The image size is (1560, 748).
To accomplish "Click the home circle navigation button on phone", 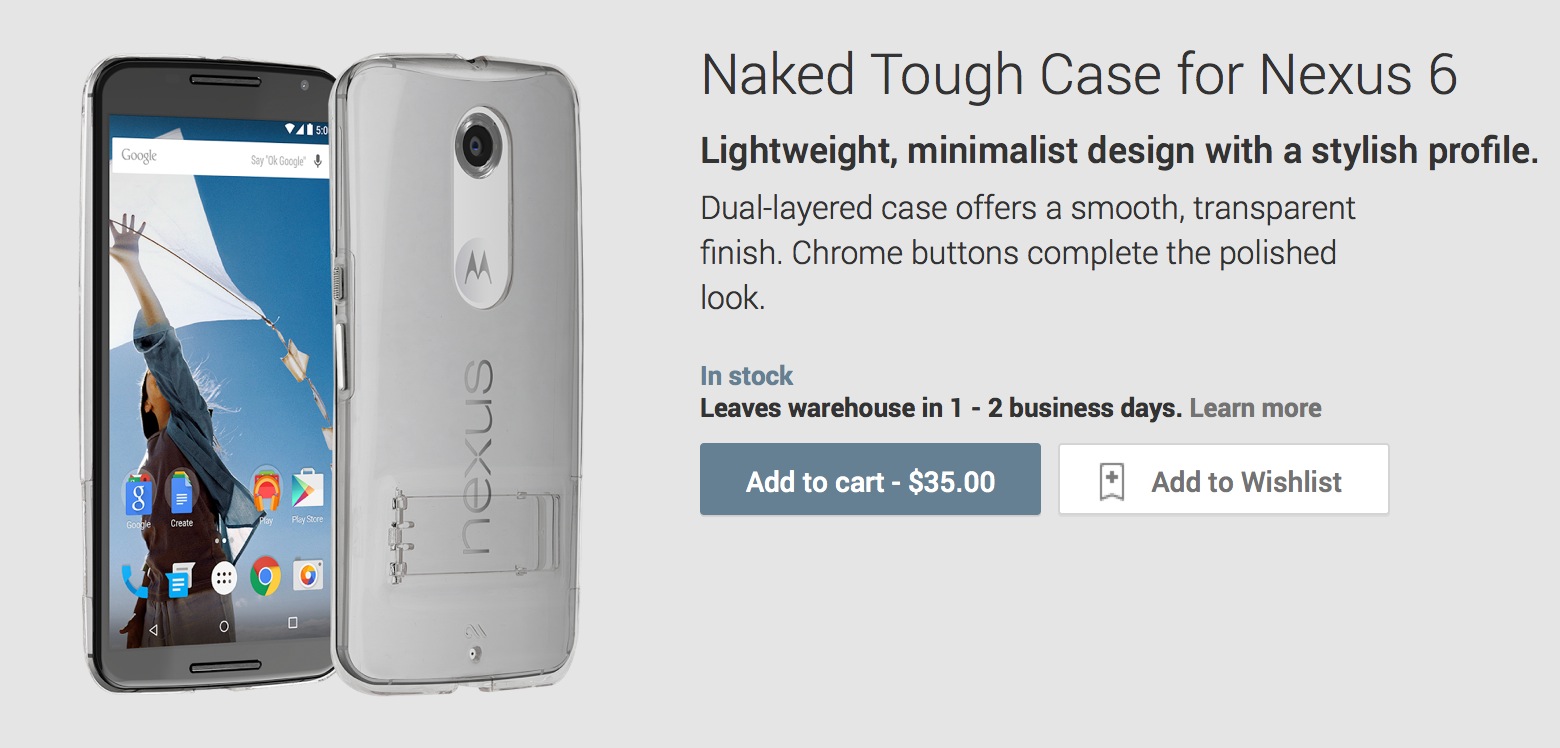I will tap(224, 626).
